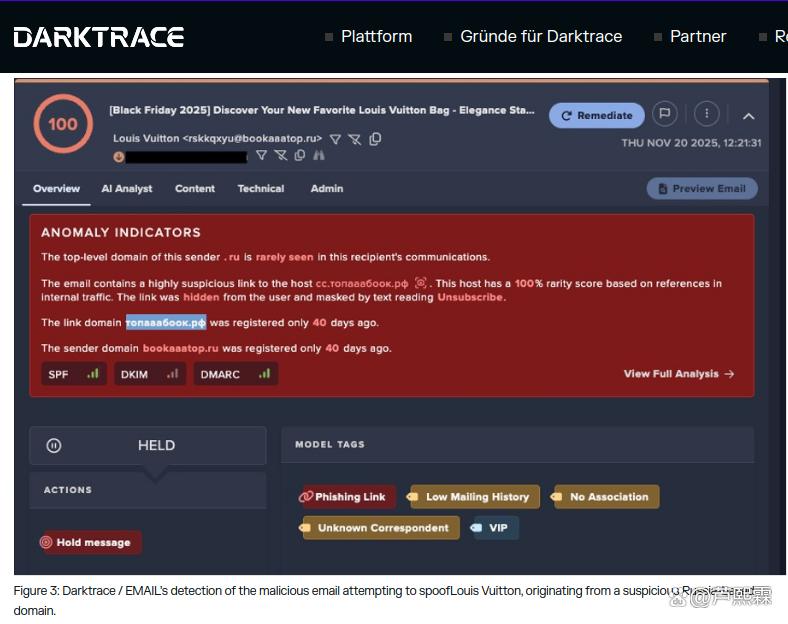Switch to the AI Analyst tab
Viewport: 788px width, 624px height.
(127, 188)
